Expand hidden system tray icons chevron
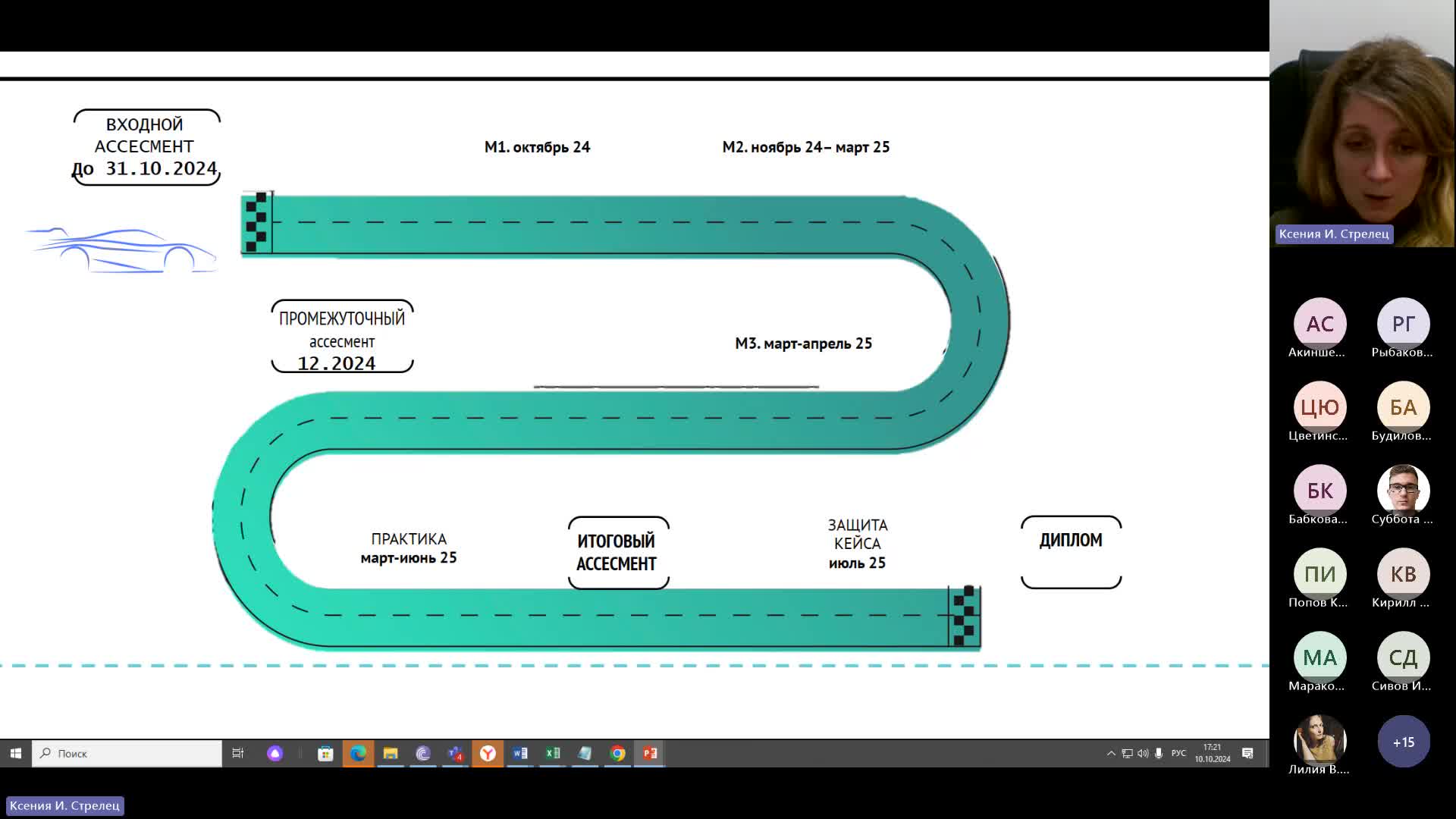 pyautogui.click(x=1111, y=753)
